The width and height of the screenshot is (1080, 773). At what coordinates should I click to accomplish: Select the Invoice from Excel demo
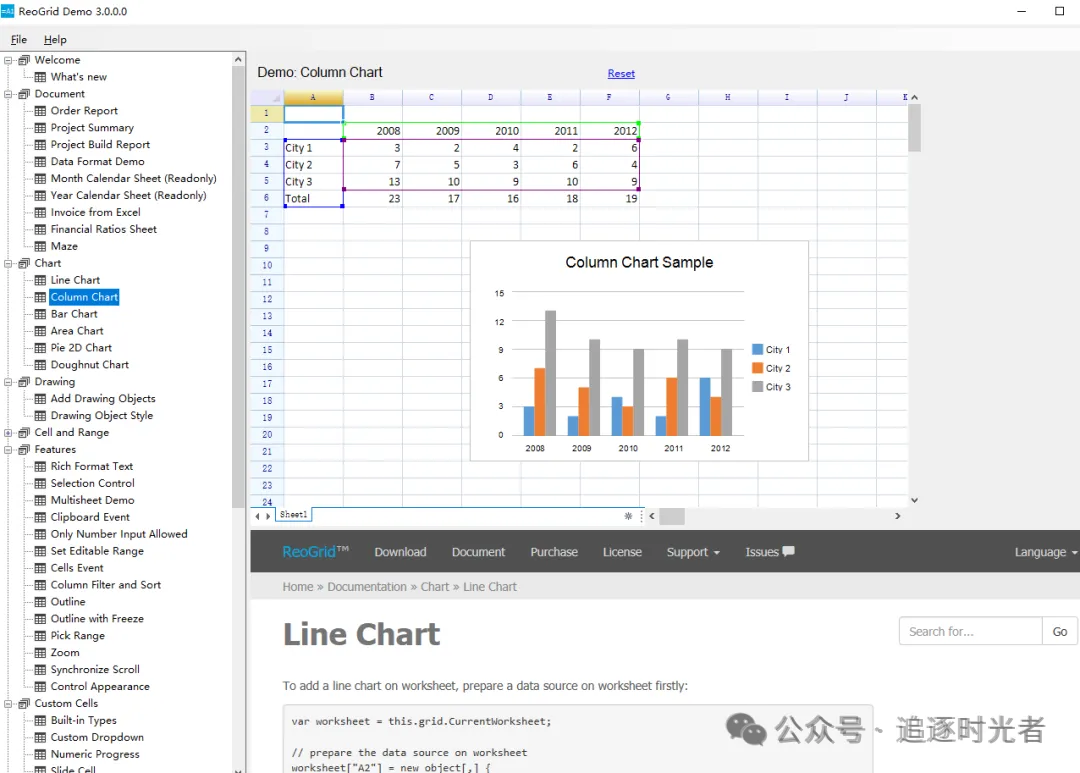[x=95, y=212]
